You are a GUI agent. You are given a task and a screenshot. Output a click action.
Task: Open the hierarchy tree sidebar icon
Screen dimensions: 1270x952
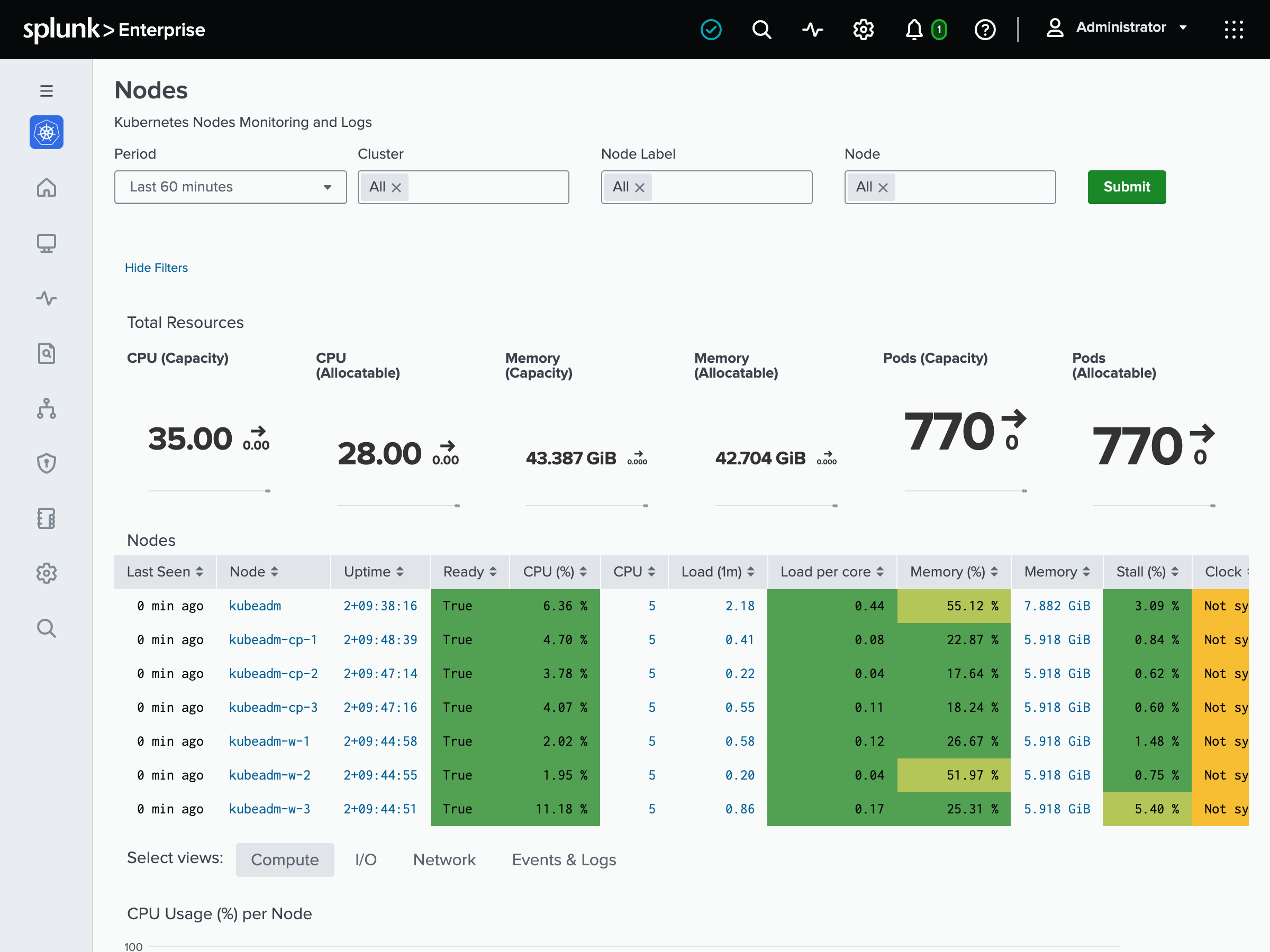click(47, 408)
